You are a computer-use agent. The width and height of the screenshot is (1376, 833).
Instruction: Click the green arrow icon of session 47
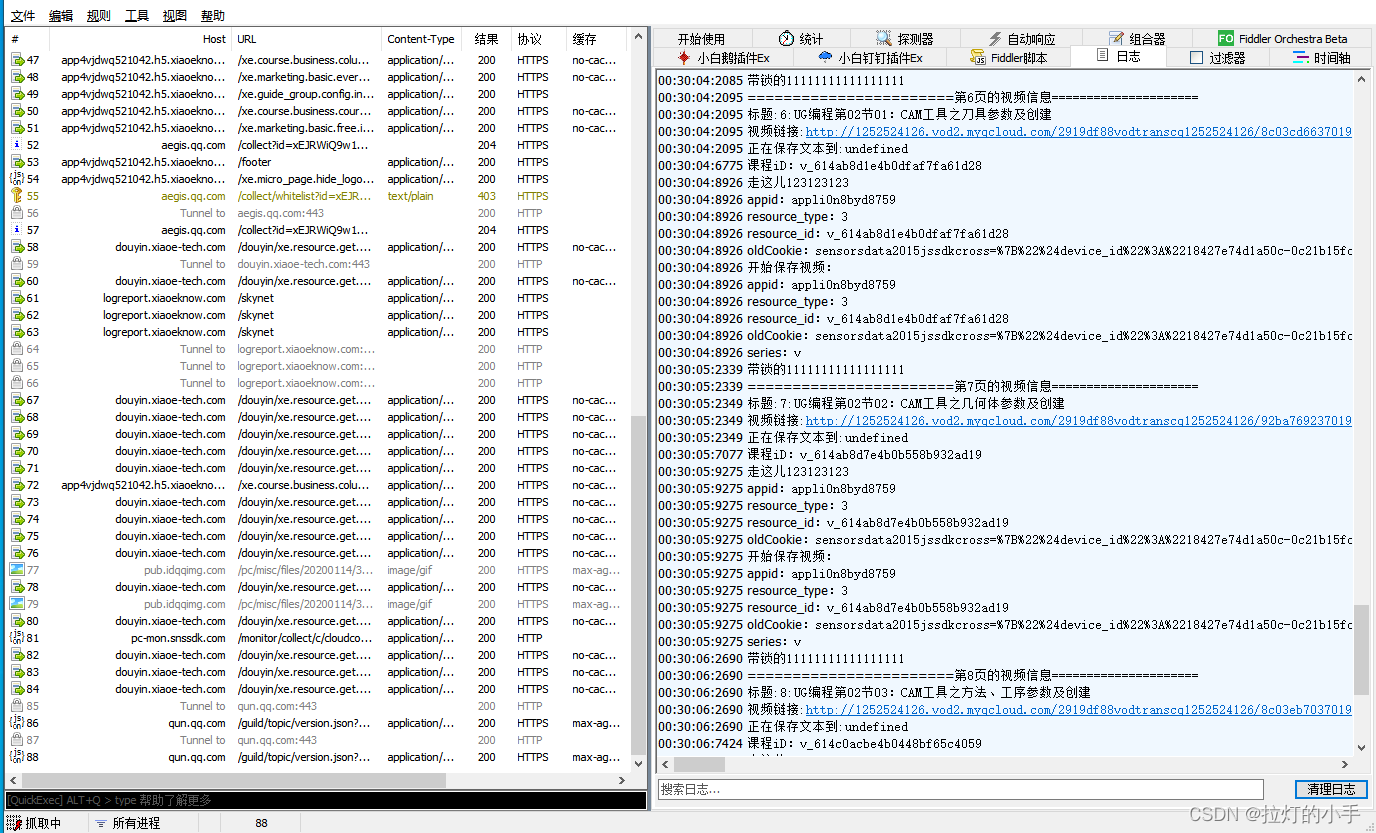click(x=17, y=60)
